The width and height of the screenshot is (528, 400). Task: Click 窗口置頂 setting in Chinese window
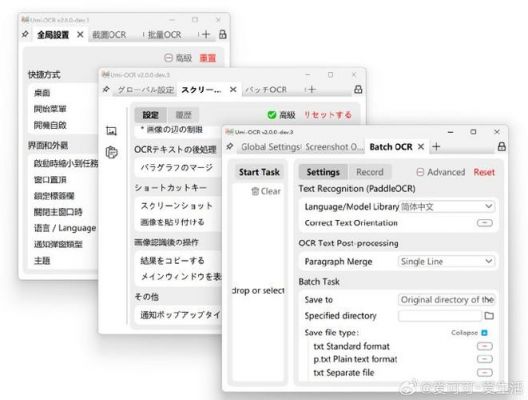click(x=50, y=179)
